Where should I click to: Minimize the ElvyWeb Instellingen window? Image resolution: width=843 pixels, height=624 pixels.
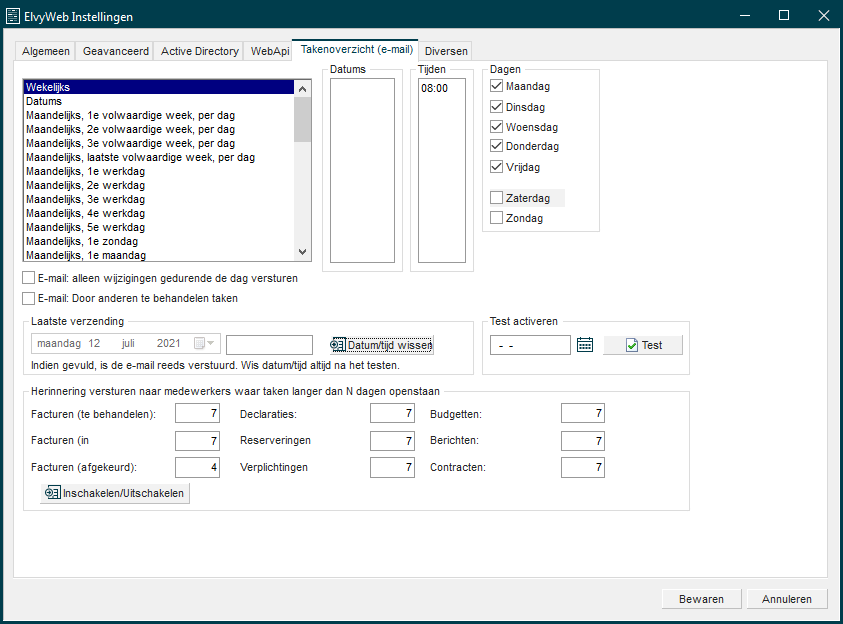click(745, 16)
